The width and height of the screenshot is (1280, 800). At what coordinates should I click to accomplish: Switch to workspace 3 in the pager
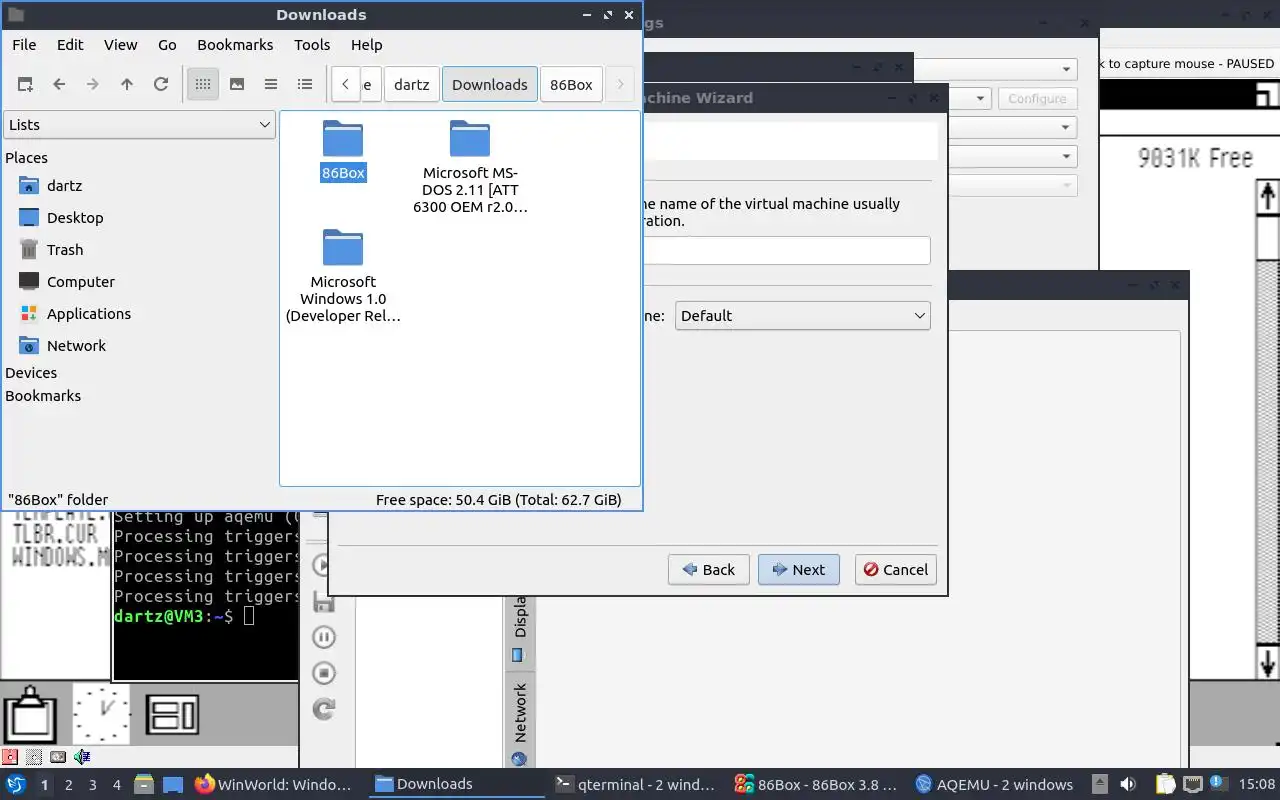point(92,785)
